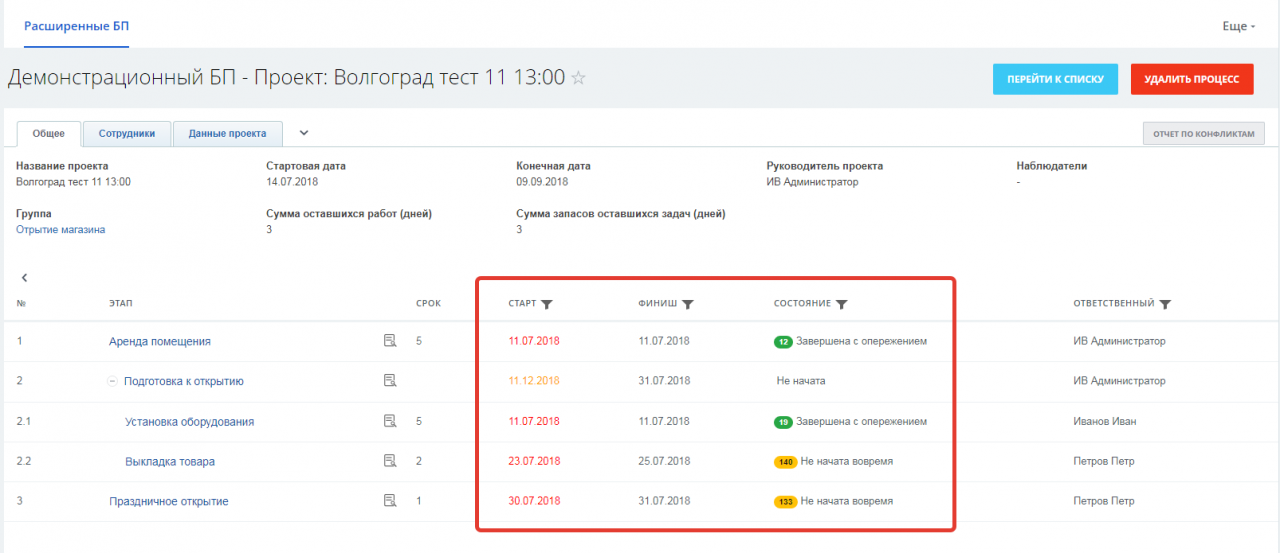Image resolution: width=1280 pixels, height=553 pixels.
Task: Click yellow badge 140 in Выкладка товара row
Action: click(x=785, y=462)
